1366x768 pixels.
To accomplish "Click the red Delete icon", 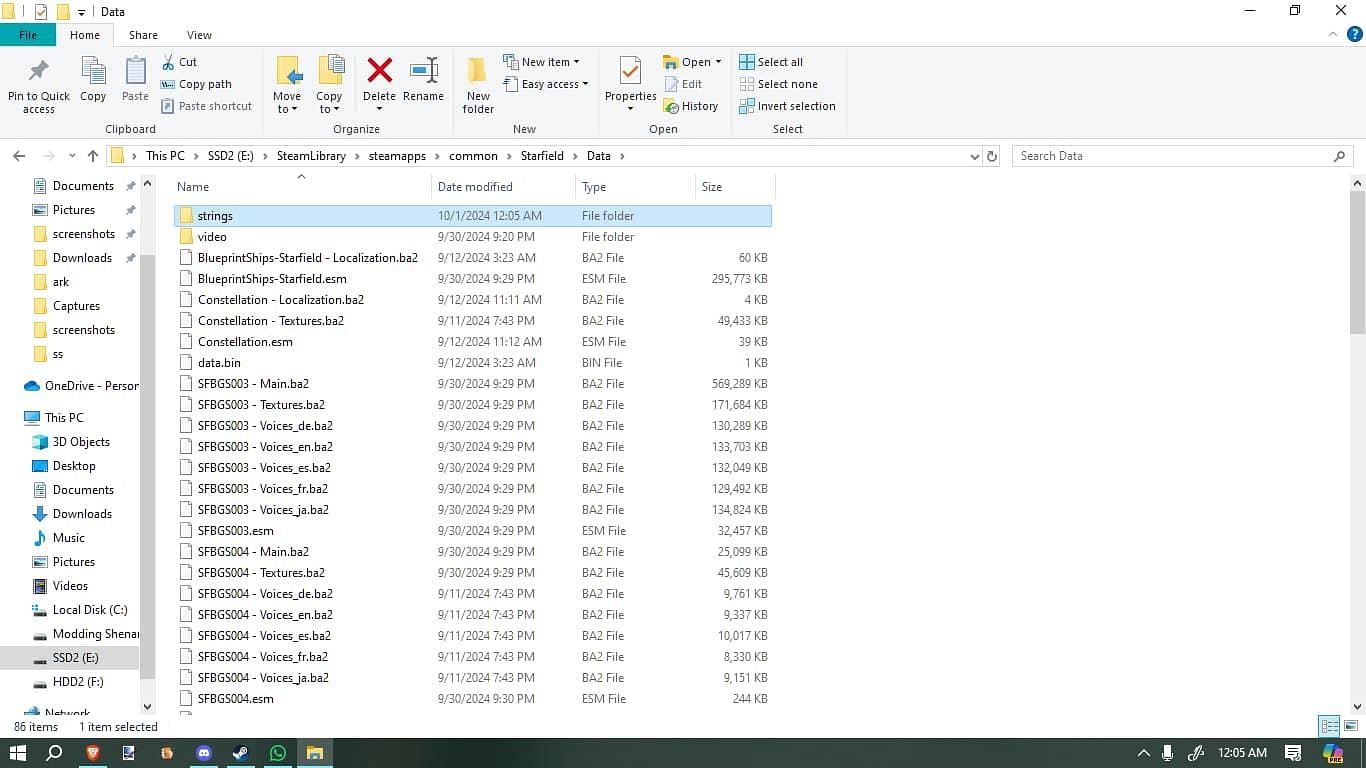I will pyautogui.click(x=379, y=71).
